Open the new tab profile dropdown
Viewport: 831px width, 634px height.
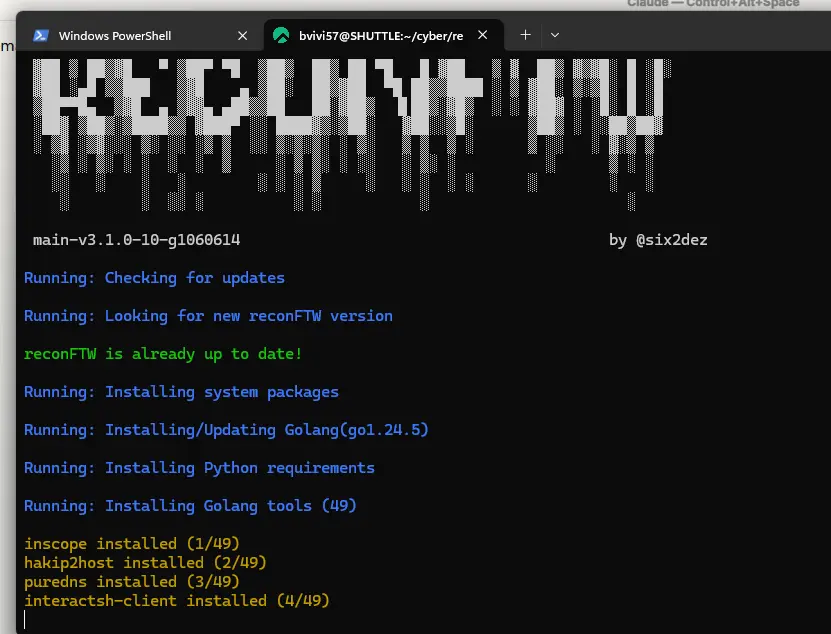[x=555, y=35]
